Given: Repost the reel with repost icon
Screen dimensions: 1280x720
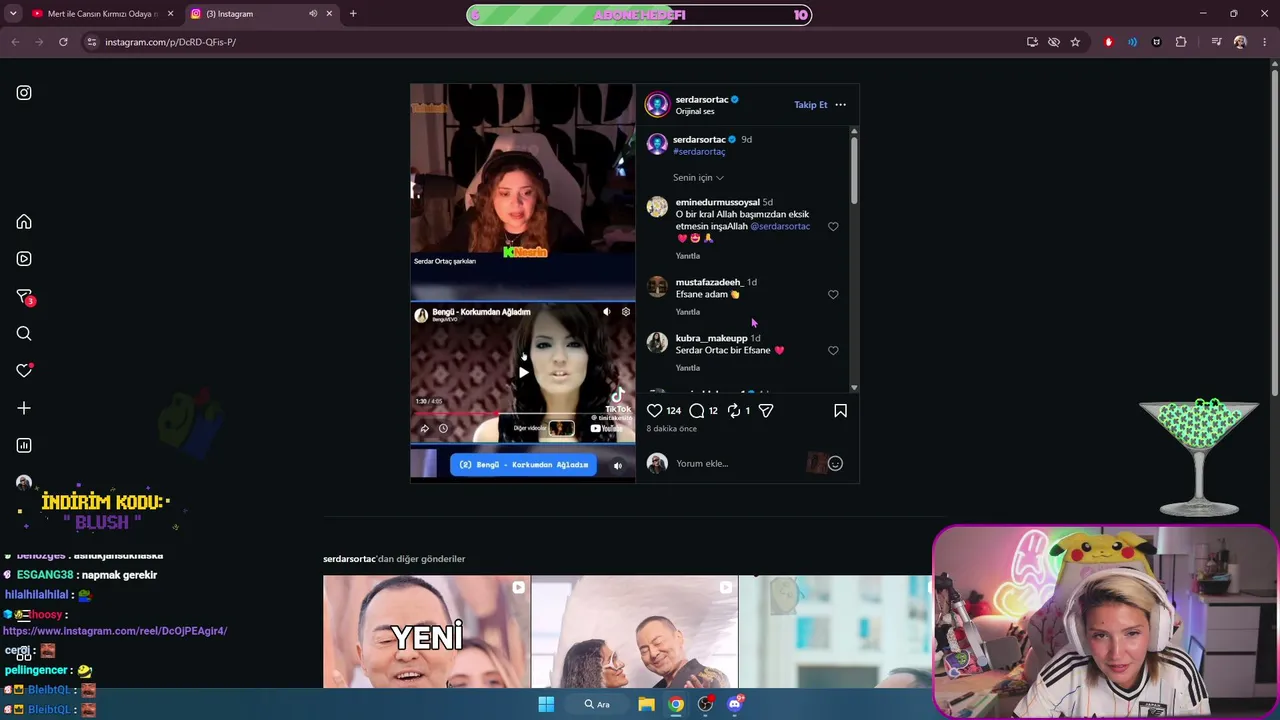Looking at the screenshot, I should point(734,411).
